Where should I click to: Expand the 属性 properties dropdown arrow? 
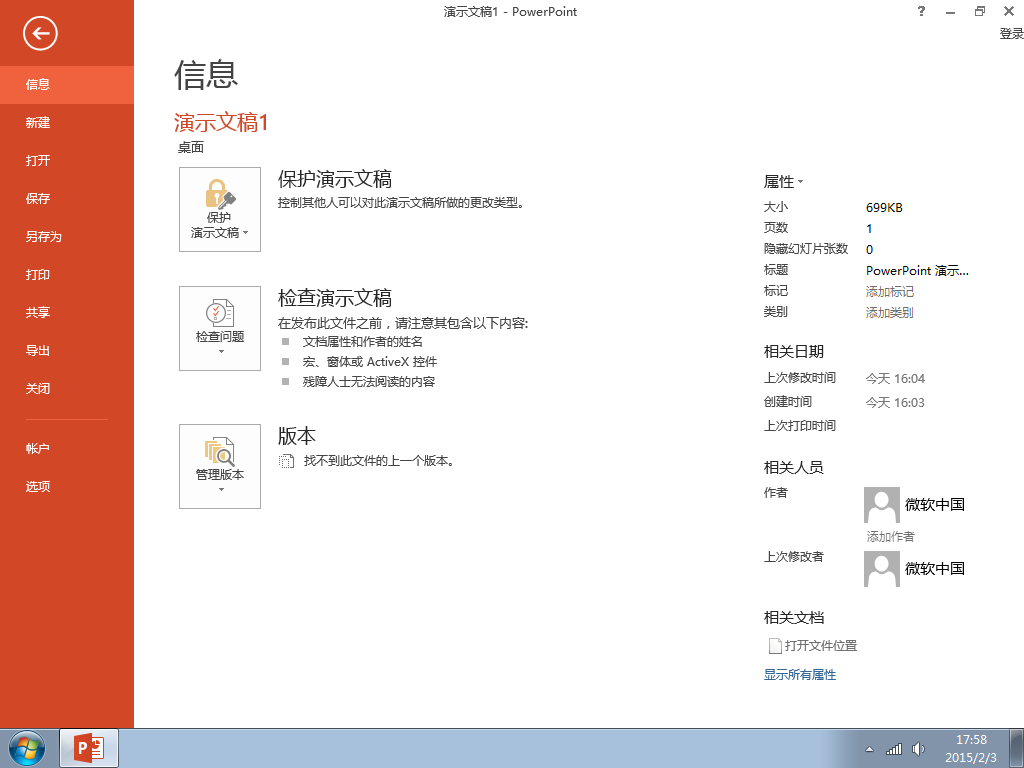coord(801,182)
